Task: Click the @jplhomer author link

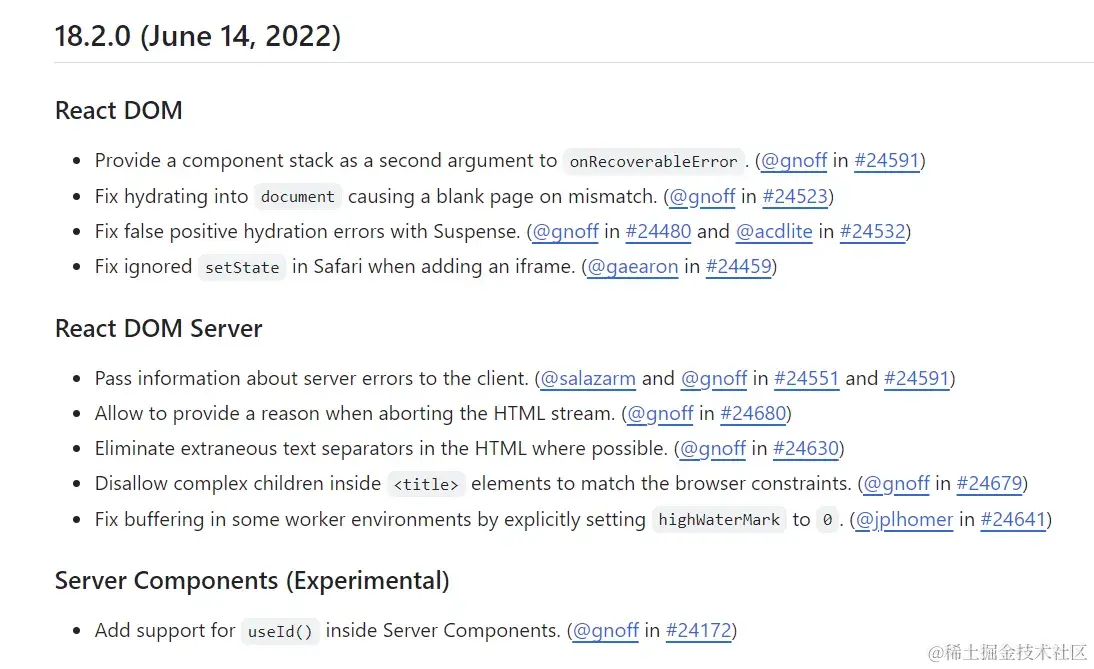Action: point(904,519)
